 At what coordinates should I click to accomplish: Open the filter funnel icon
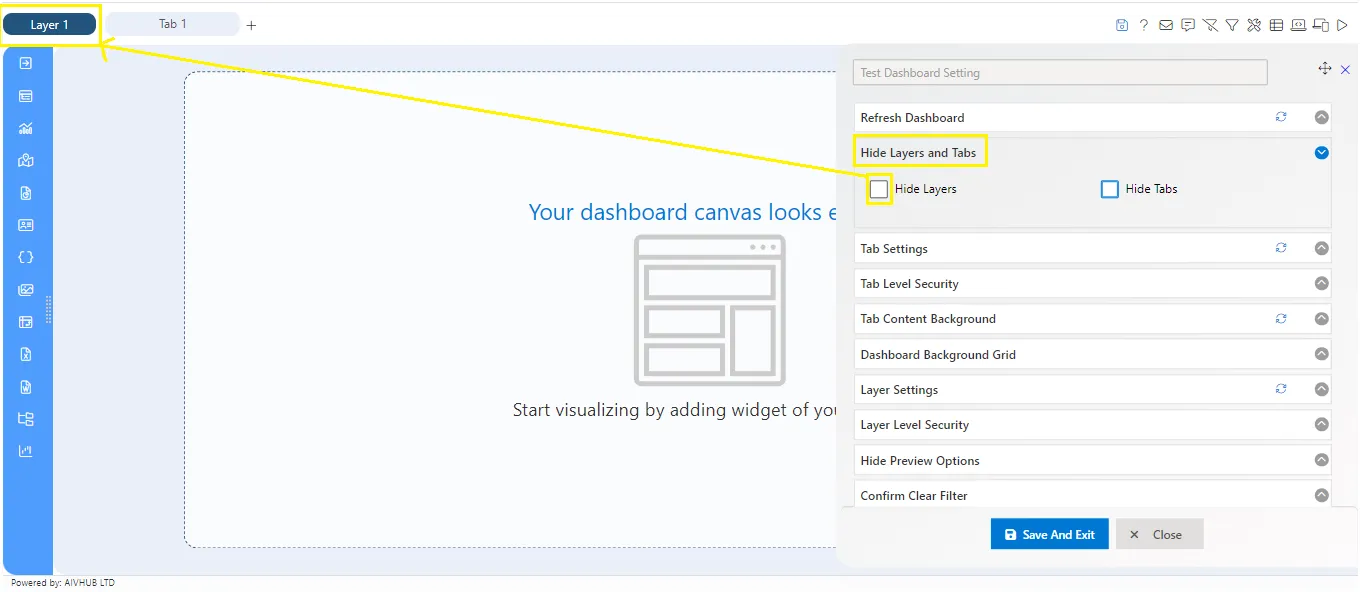pos(1232,25)
